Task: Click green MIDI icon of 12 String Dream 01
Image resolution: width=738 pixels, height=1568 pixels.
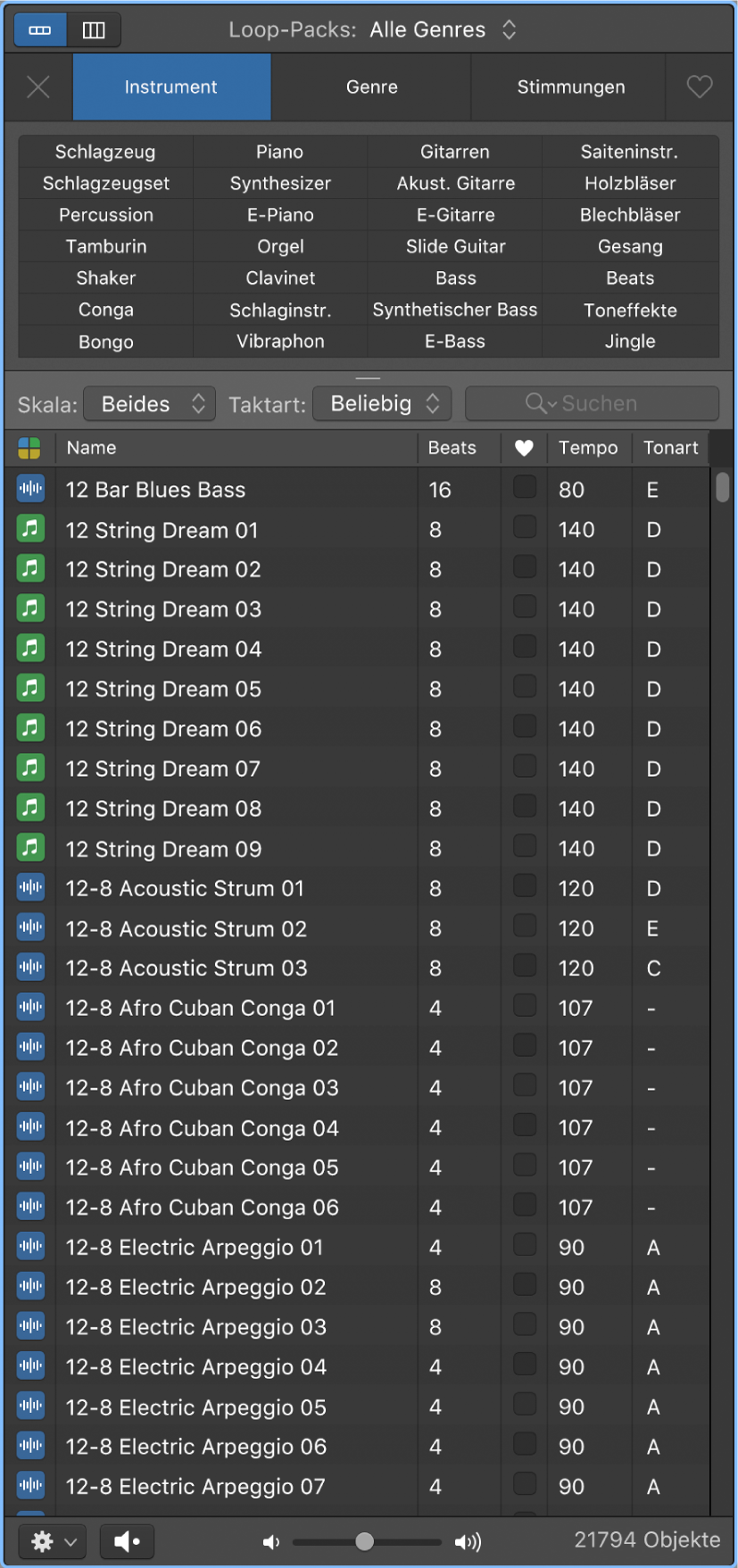Action: (x=30, y=529)
